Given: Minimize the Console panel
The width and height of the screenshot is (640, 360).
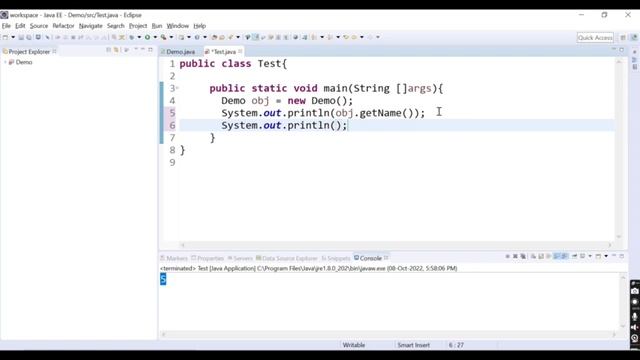Looking at the screenshot, I should (x=614, y=256).
